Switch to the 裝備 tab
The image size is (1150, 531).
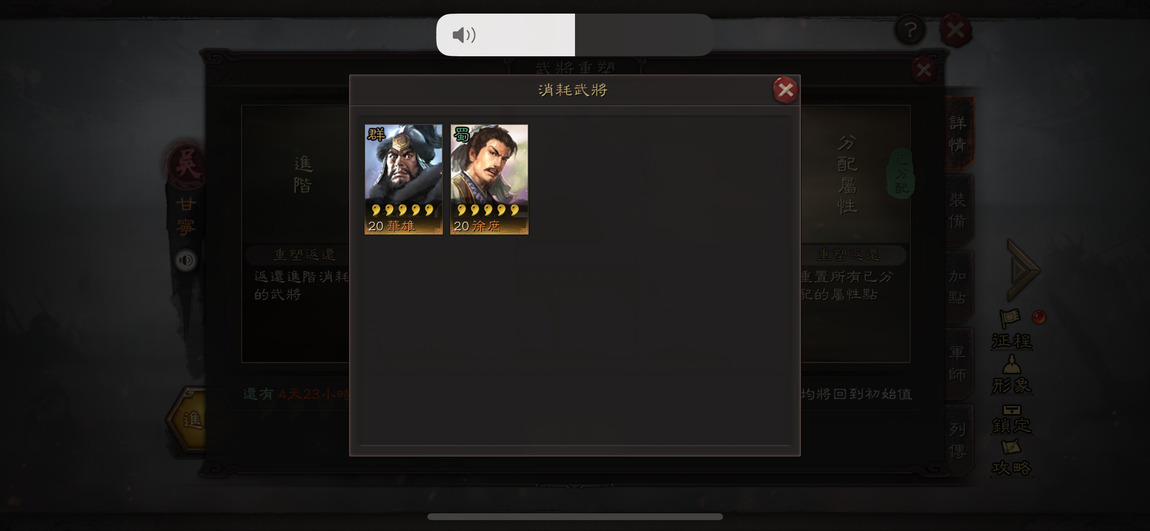(x=959, y=210)
